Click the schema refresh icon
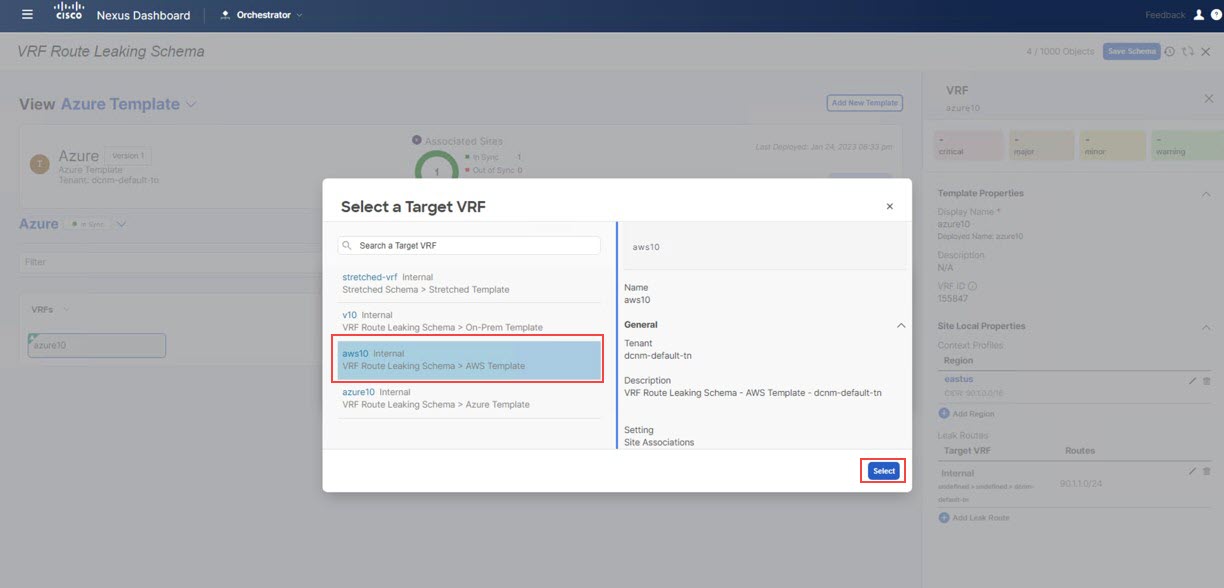Image resolution: width=1224 pixels, height=588 pixels. coord(1188,51)
